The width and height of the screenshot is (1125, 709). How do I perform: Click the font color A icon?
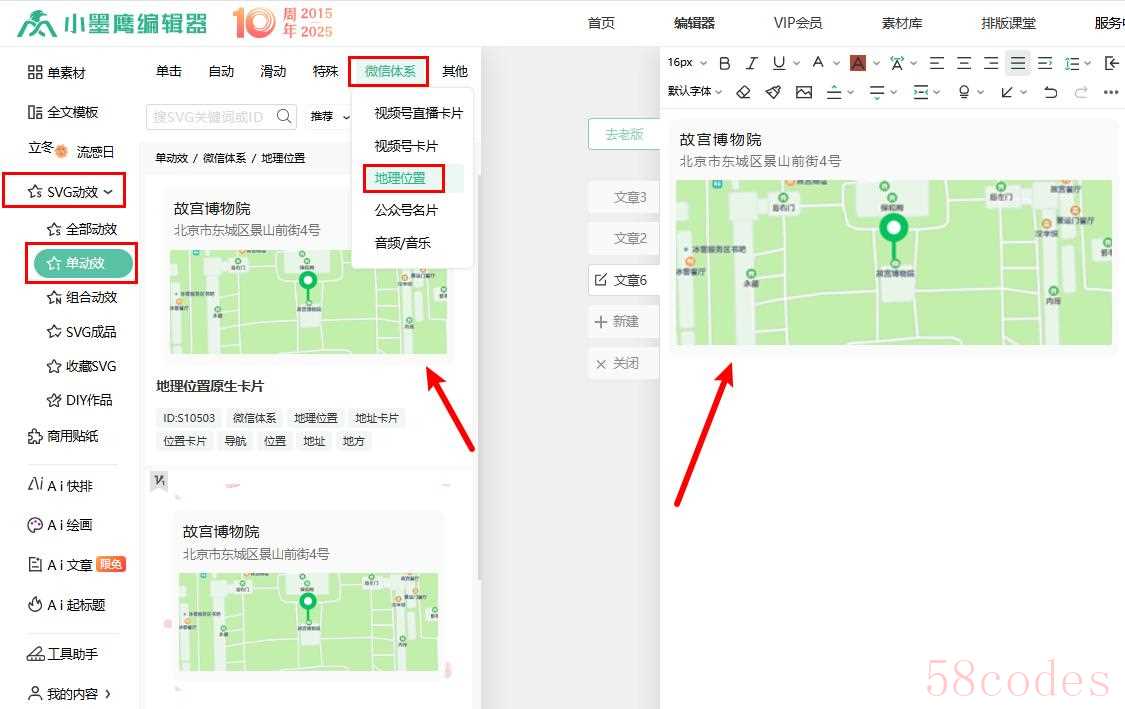(x=818, y=62)
